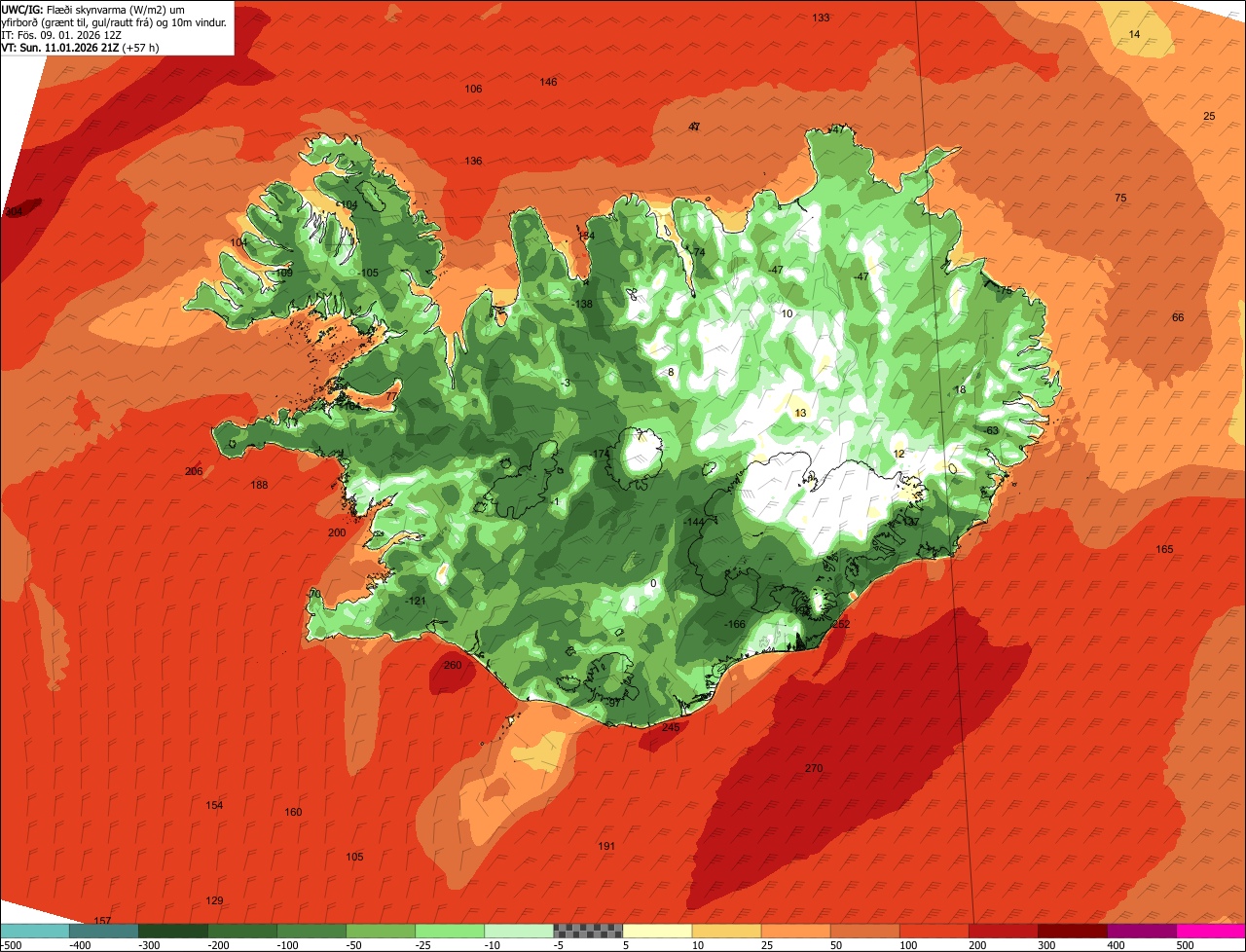
Task: Click the value 18 in the Eastfjords
Action: point(960,389)
